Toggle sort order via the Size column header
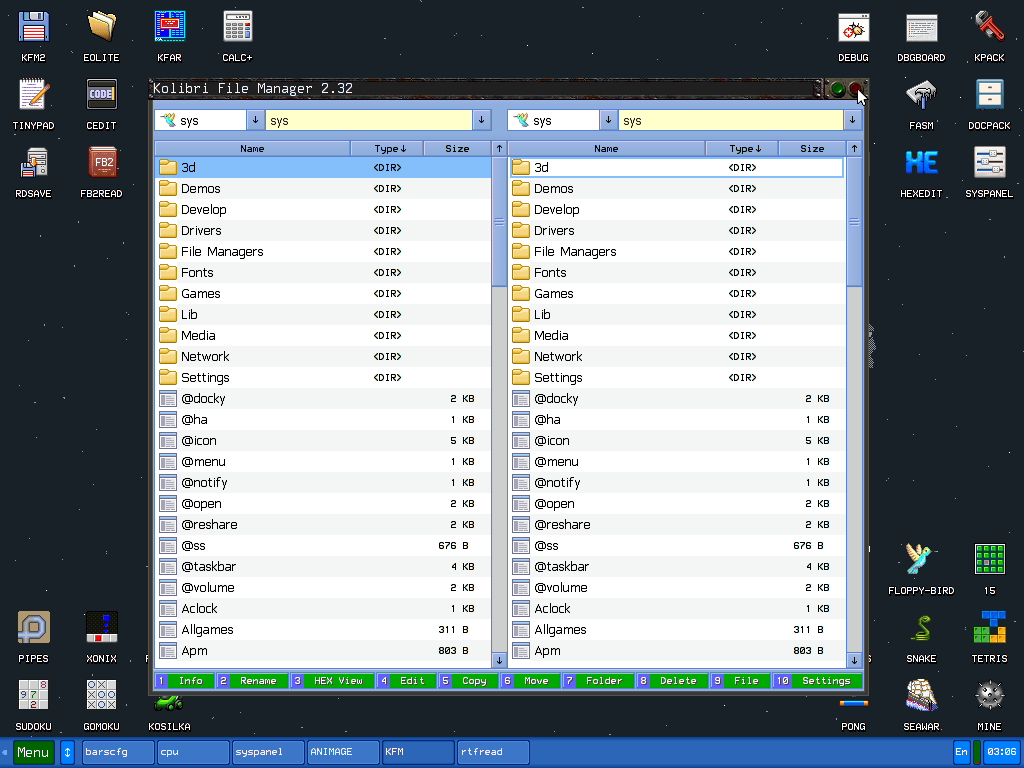The height and width of the screenshot is (768, 1024). point(457,147)
